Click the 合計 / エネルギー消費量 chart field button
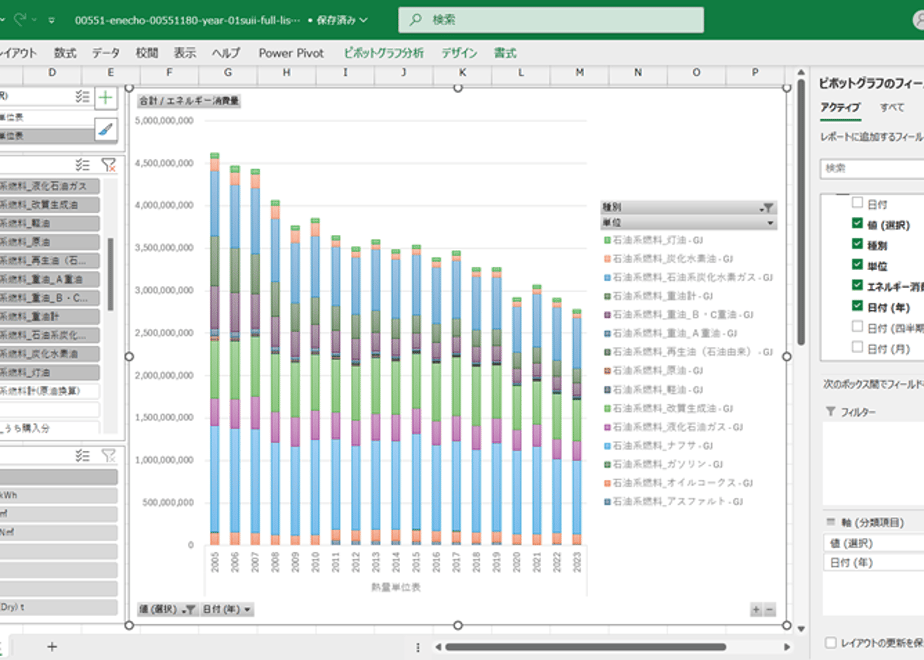924x660 pixels. click(x=189, y=101)
